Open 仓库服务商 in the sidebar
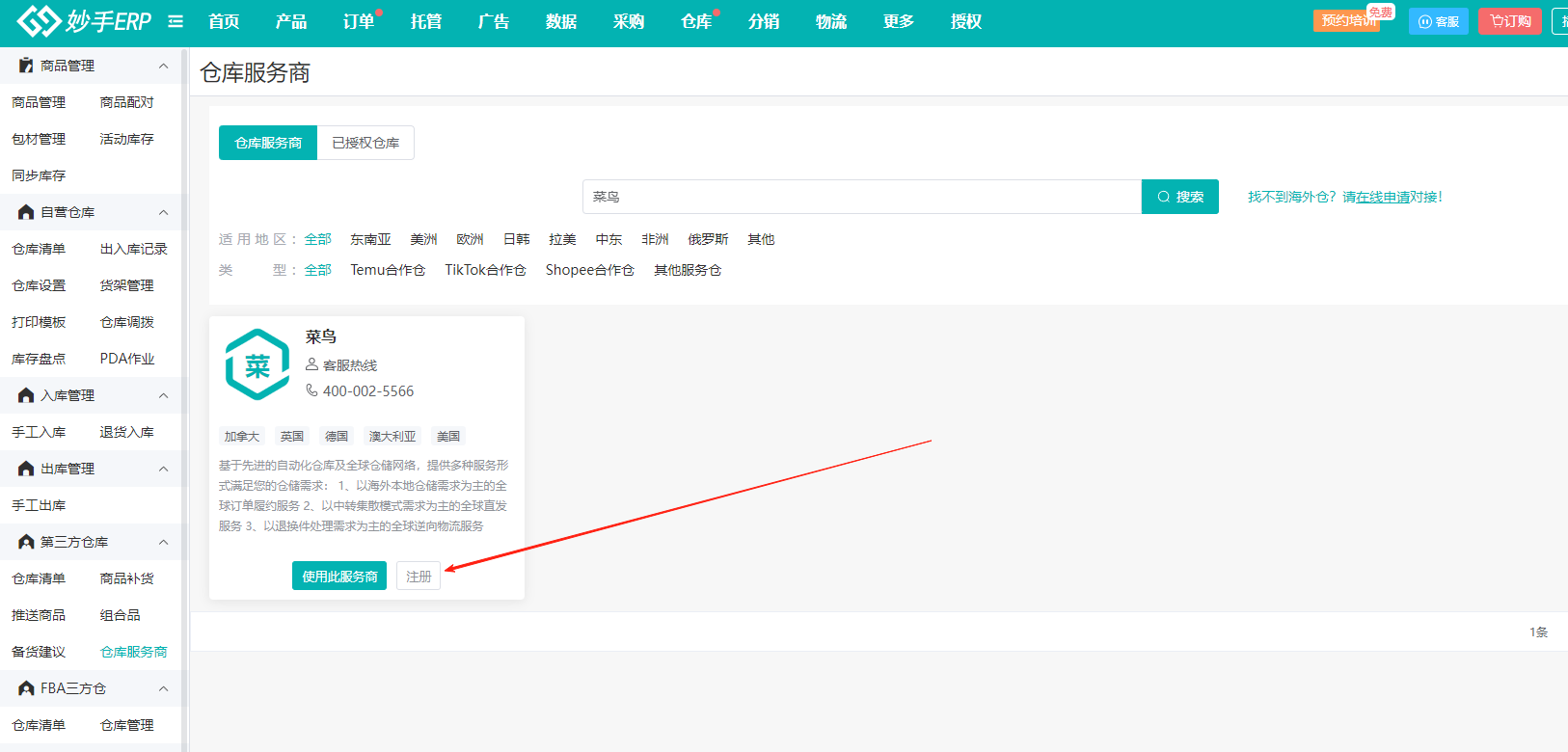This screenshot has height=752, width=1568. (x=134, y=652)
